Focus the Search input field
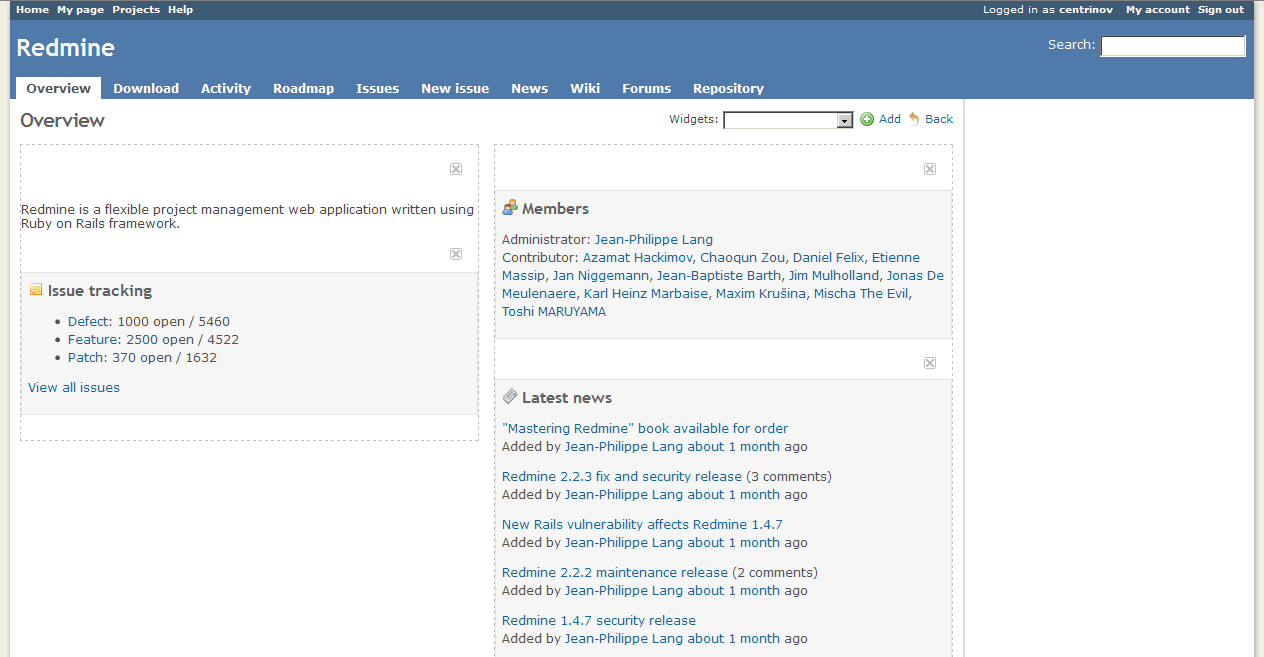This screenshot has height=657, width=1264. 1173,46
